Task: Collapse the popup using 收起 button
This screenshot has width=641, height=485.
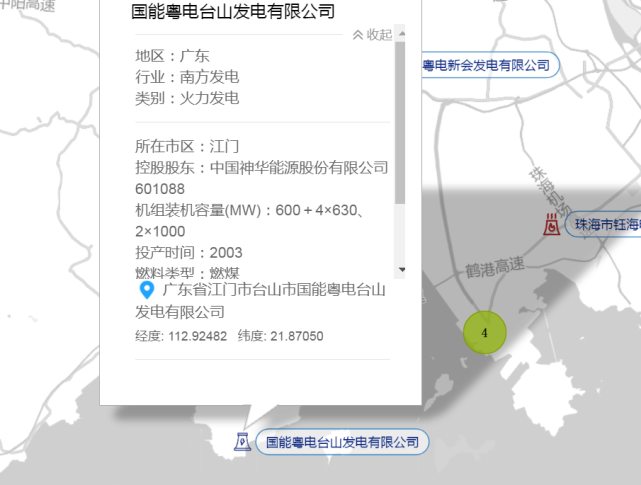Action: [x=372, y=35]
